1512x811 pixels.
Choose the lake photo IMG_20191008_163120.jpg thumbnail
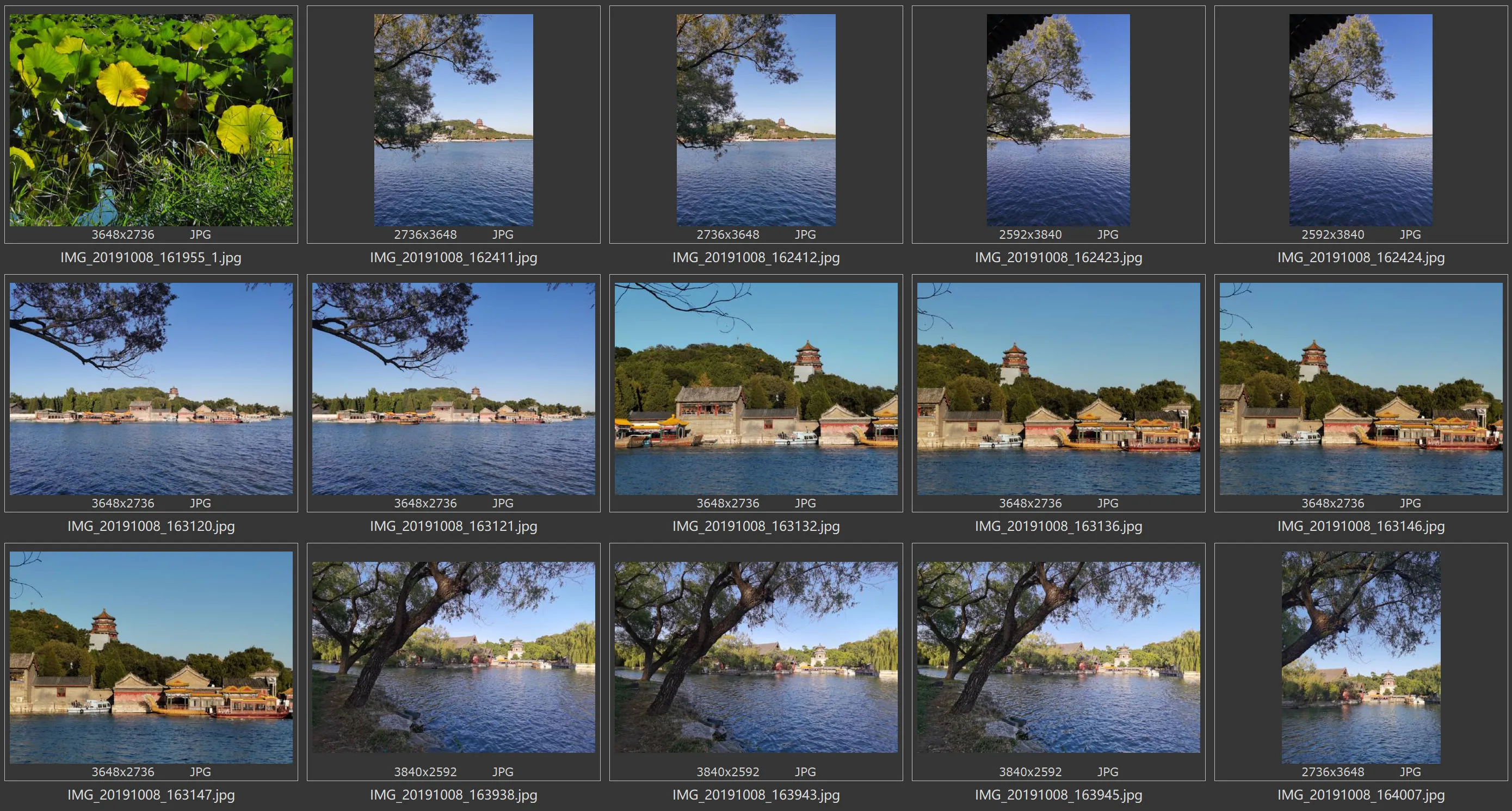click(x=151, y=389)
